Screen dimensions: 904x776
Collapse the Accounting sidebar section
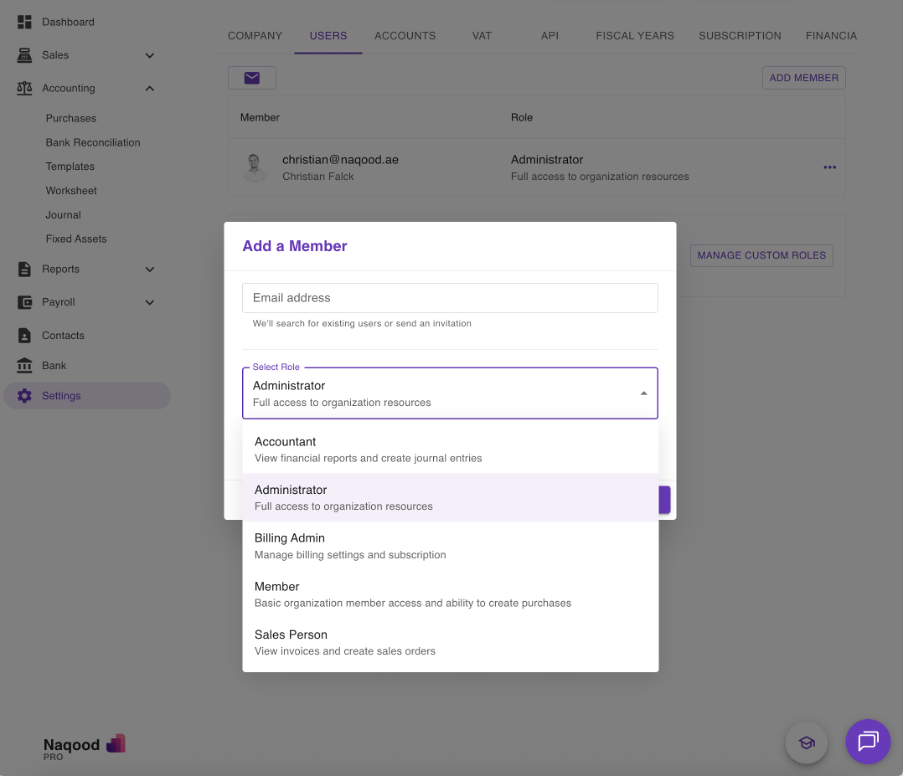pos(150,88)
